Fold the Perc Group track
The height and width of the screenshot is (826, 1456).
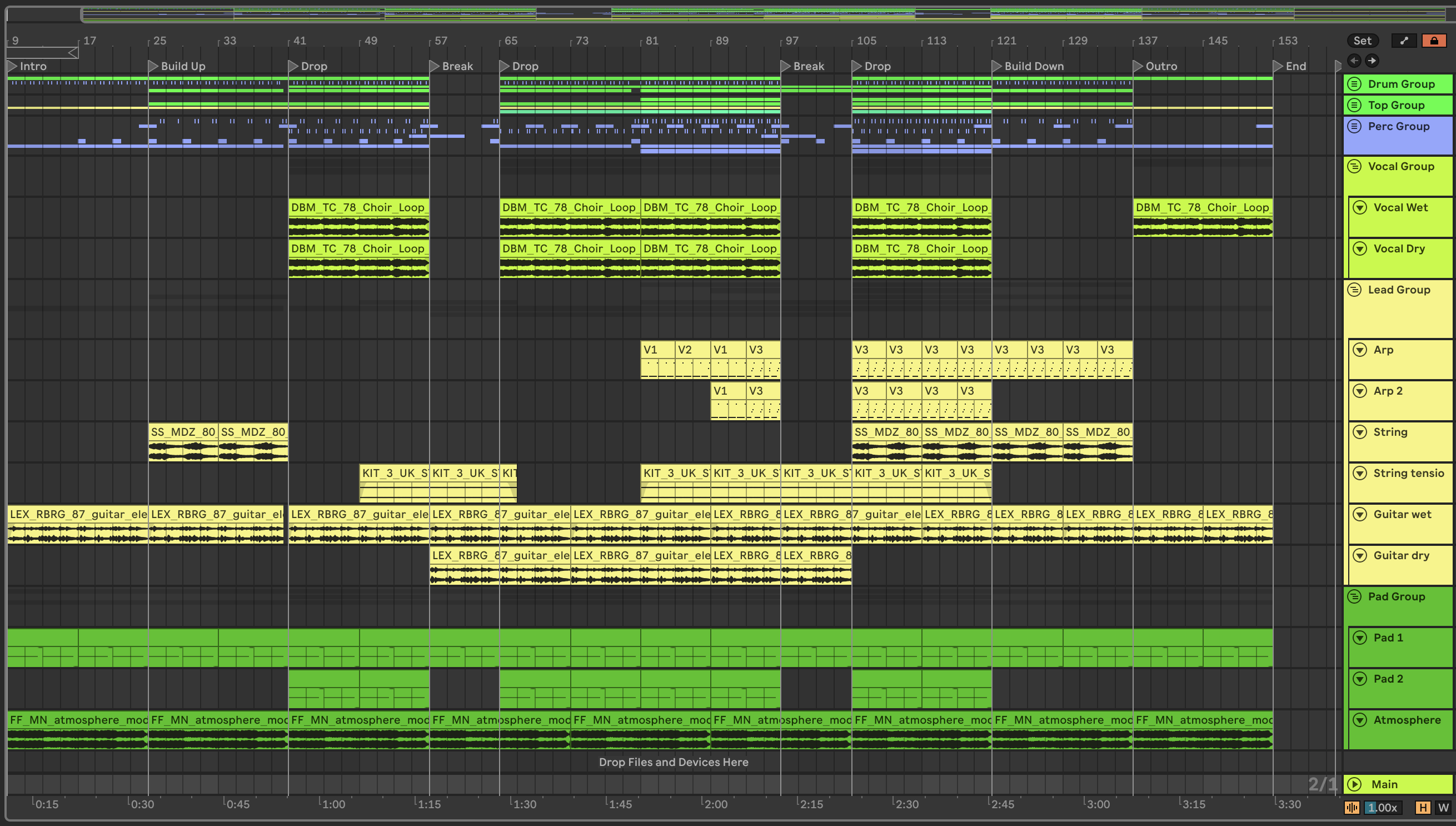pyautogui.click(x=1354, y=126)
